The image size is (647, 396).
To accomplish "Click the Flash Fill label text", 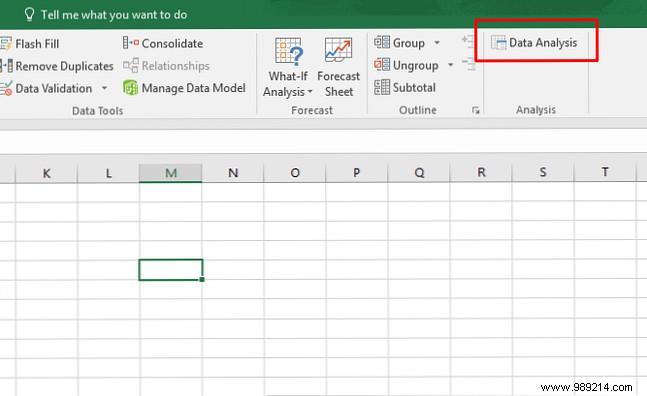I will point(37,44).
